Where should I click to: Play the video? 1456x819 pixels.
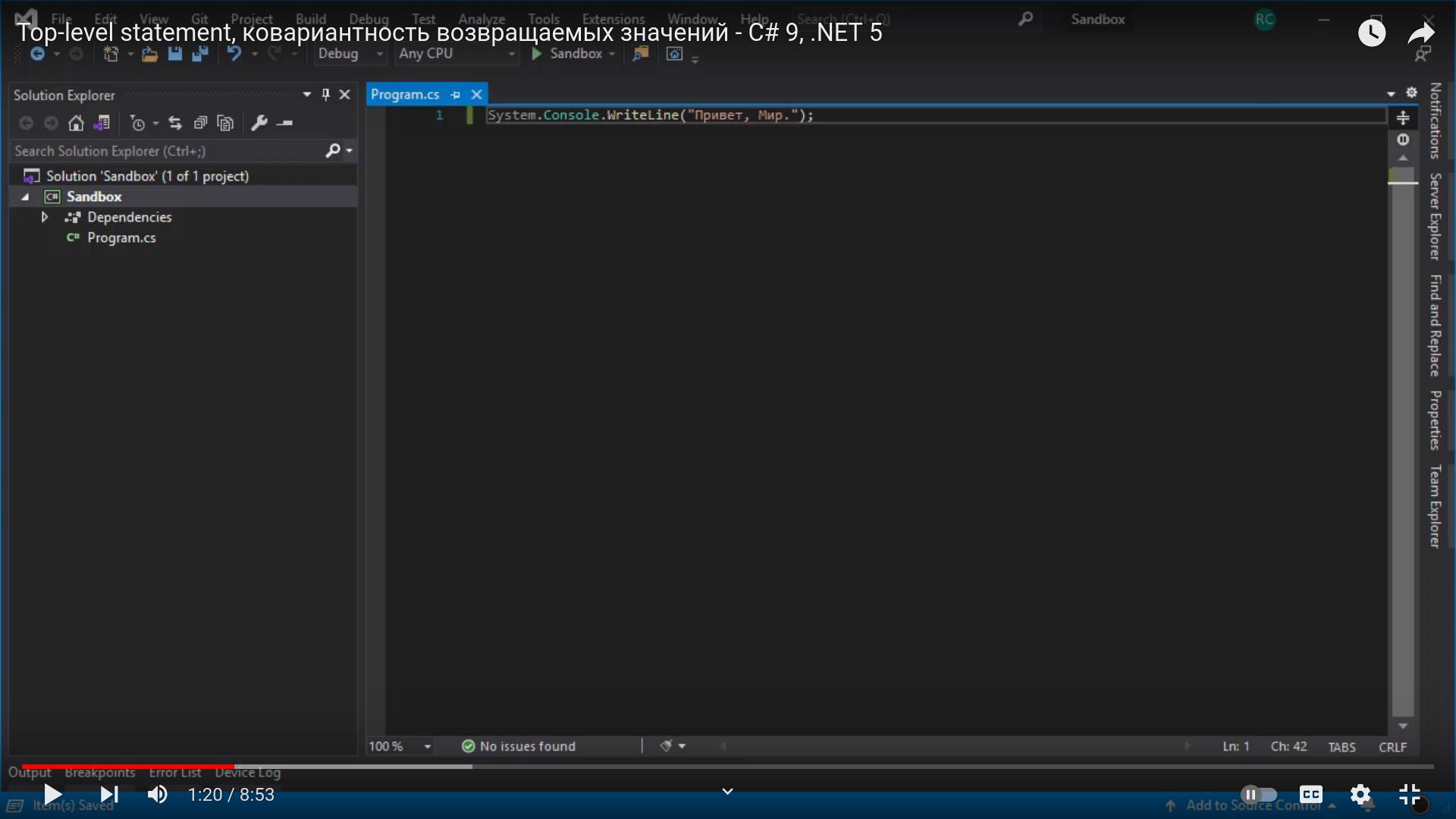click(52, 794)
